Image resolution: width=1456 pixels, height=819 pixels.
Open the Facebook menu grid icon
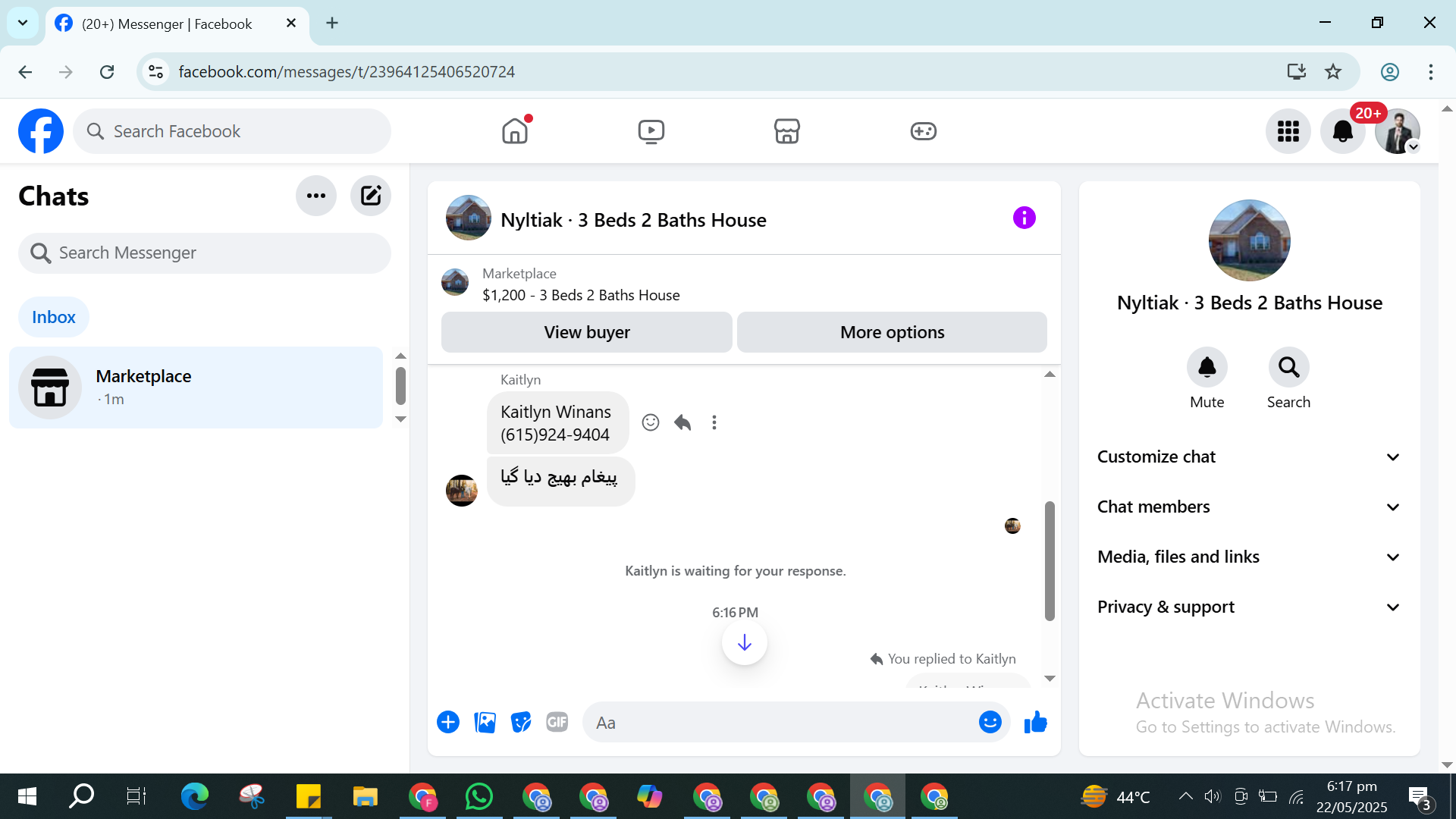[x=1288, y=131]
